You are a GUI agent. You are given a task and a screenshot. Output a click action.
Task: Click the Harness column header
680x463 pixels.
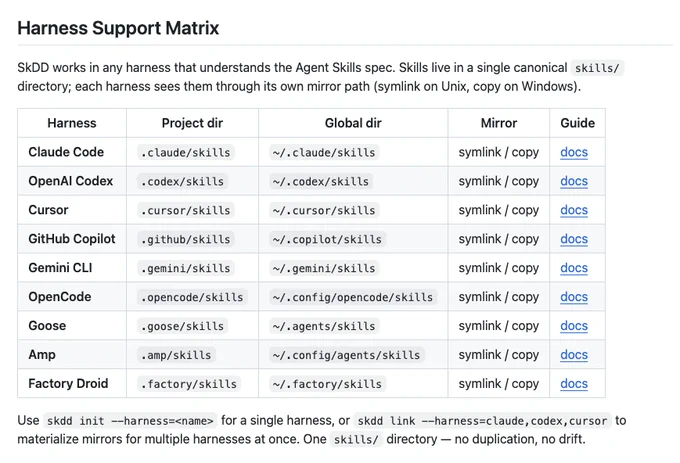click(x=72, y=123)
